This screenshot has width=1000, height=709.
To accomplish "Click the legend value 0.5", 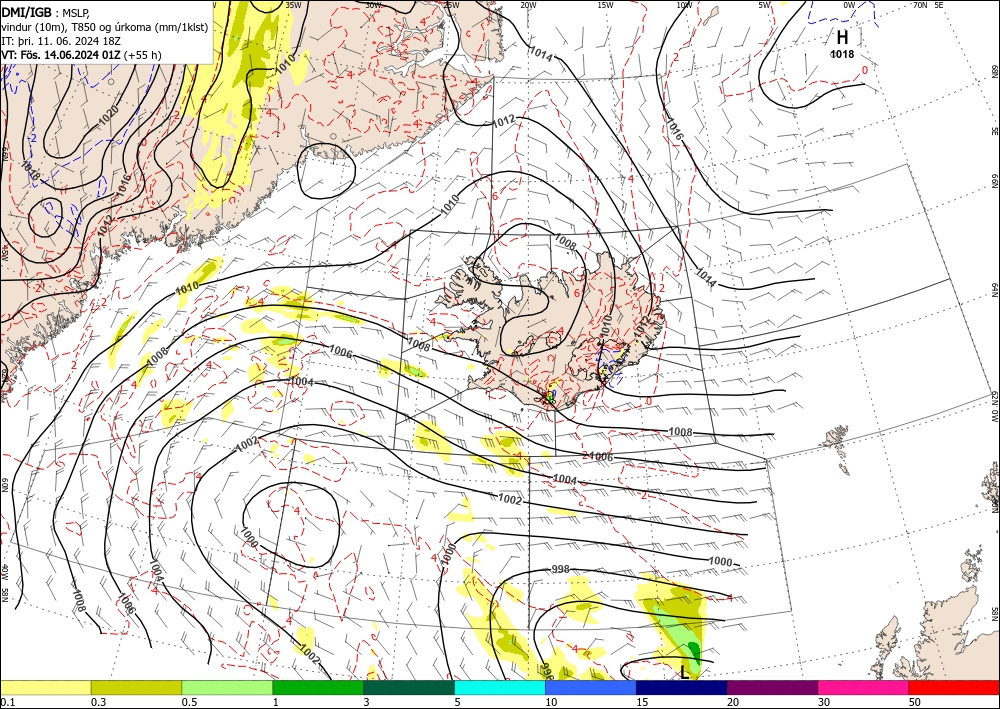I will [189, 702].
